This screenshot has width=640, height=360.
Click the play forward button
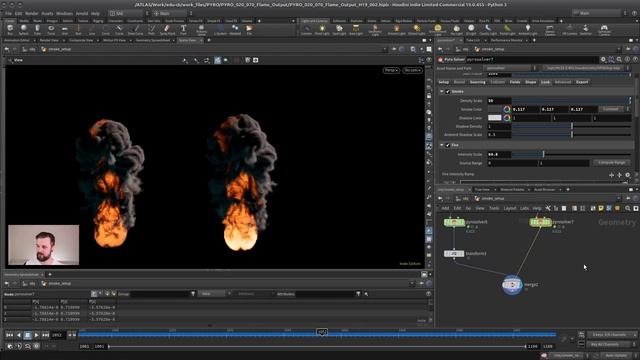coord(36,335)
